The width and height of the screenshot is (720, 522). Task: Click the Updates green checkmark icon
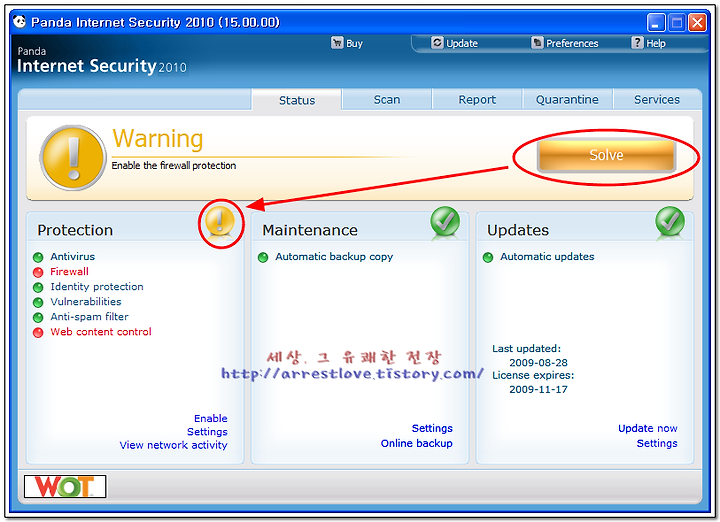[670, 222]
